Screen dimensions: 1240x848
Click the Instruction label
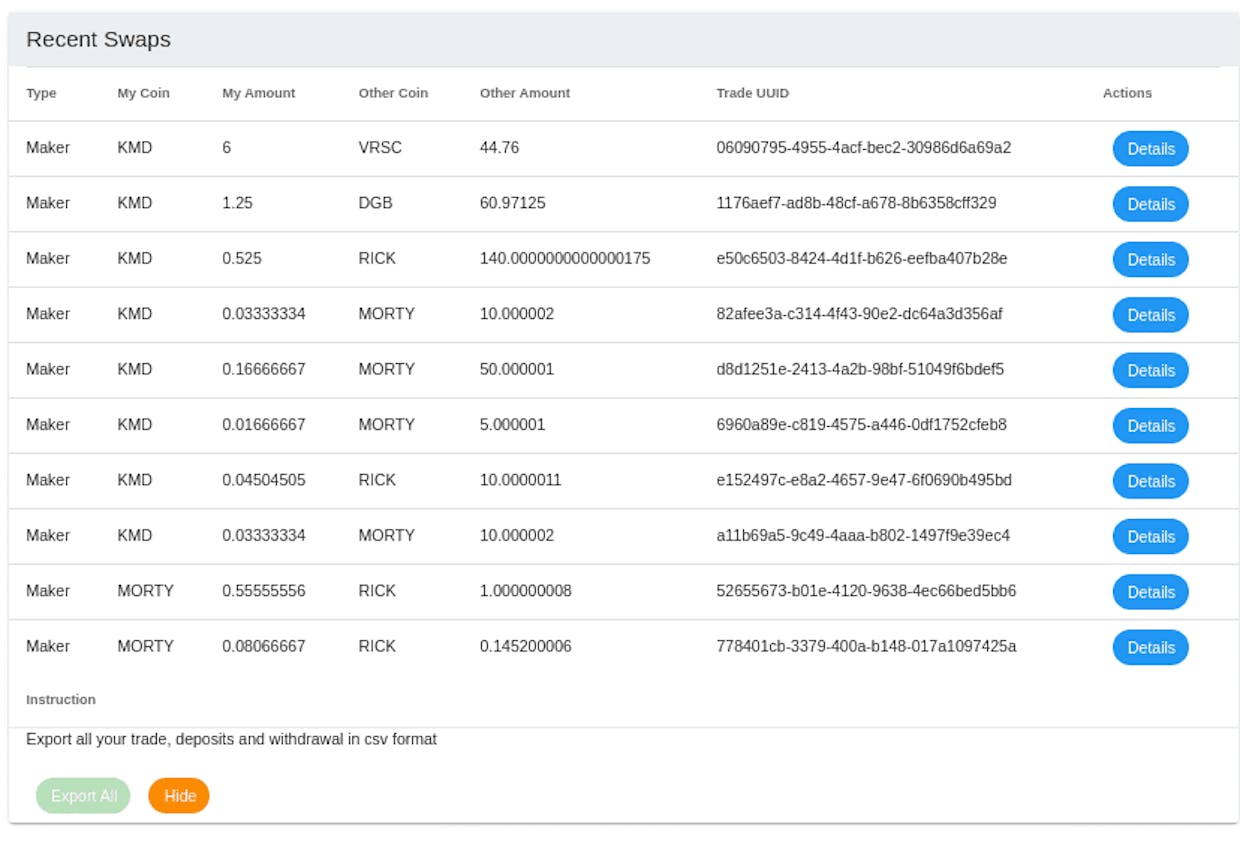point(61,700)
